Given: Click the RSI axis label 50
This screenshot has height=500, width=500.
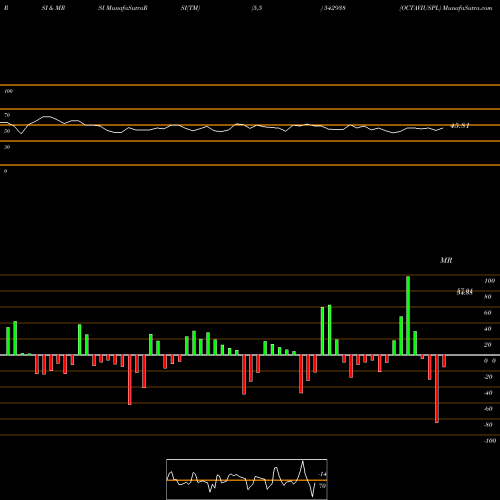Looking at the screenshot, I should point(7,131).
